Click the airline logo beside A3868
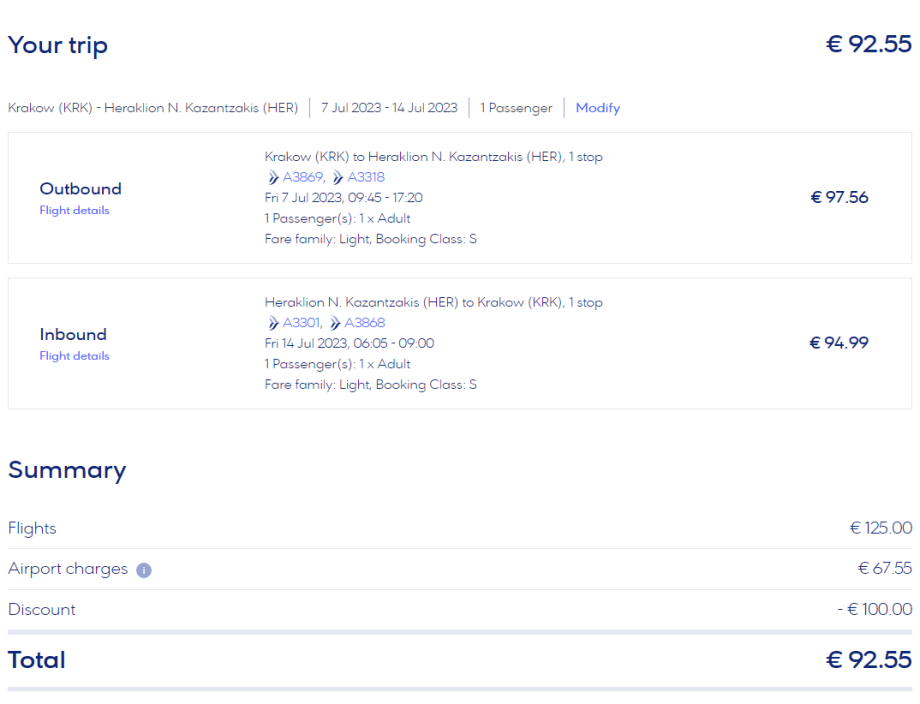920x704 pixels. [x=335, y=323]
